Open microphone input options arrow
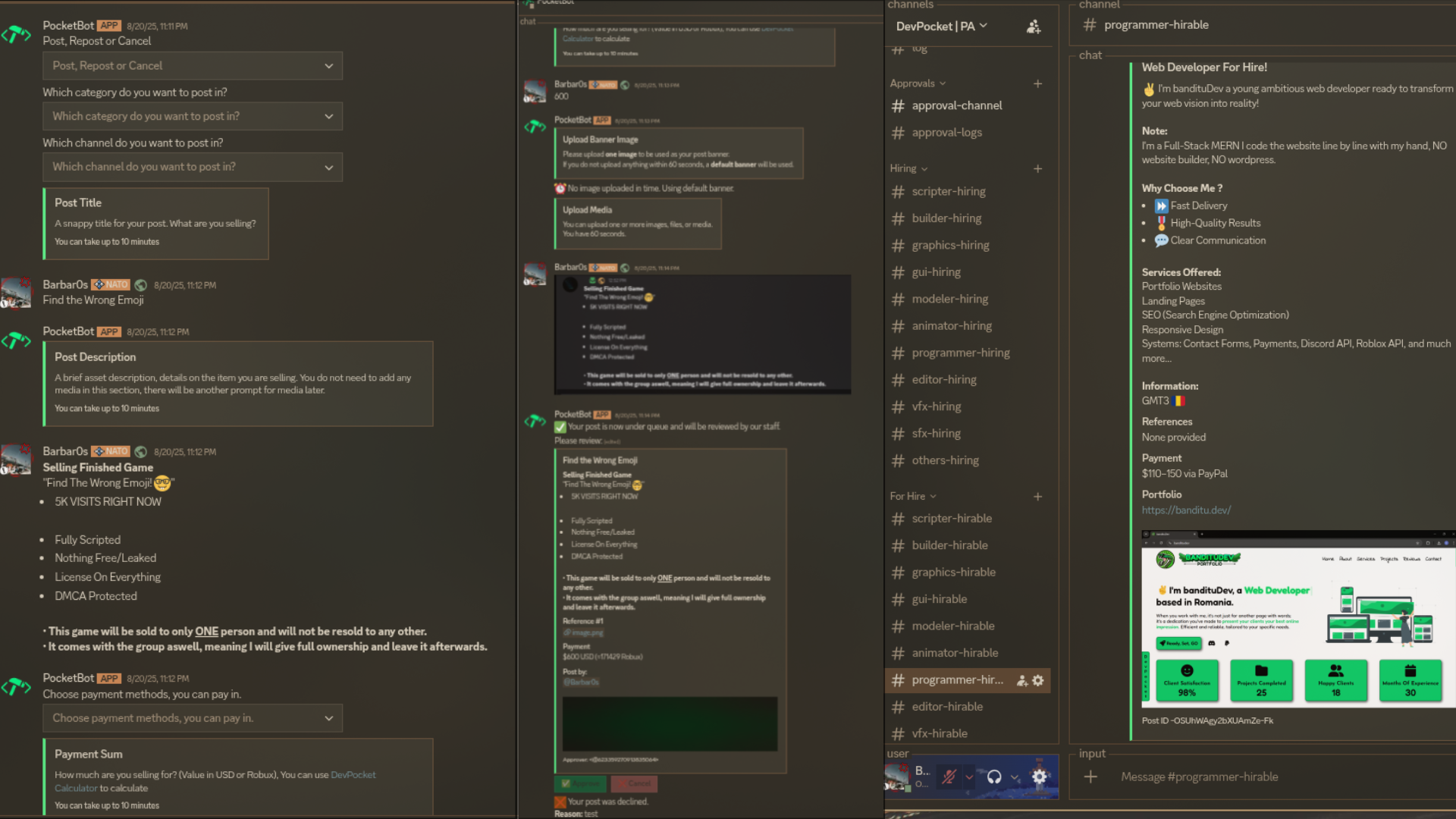Image resolution: width=1456 pixels, height=819 pixels. click(x=968, y=777)
